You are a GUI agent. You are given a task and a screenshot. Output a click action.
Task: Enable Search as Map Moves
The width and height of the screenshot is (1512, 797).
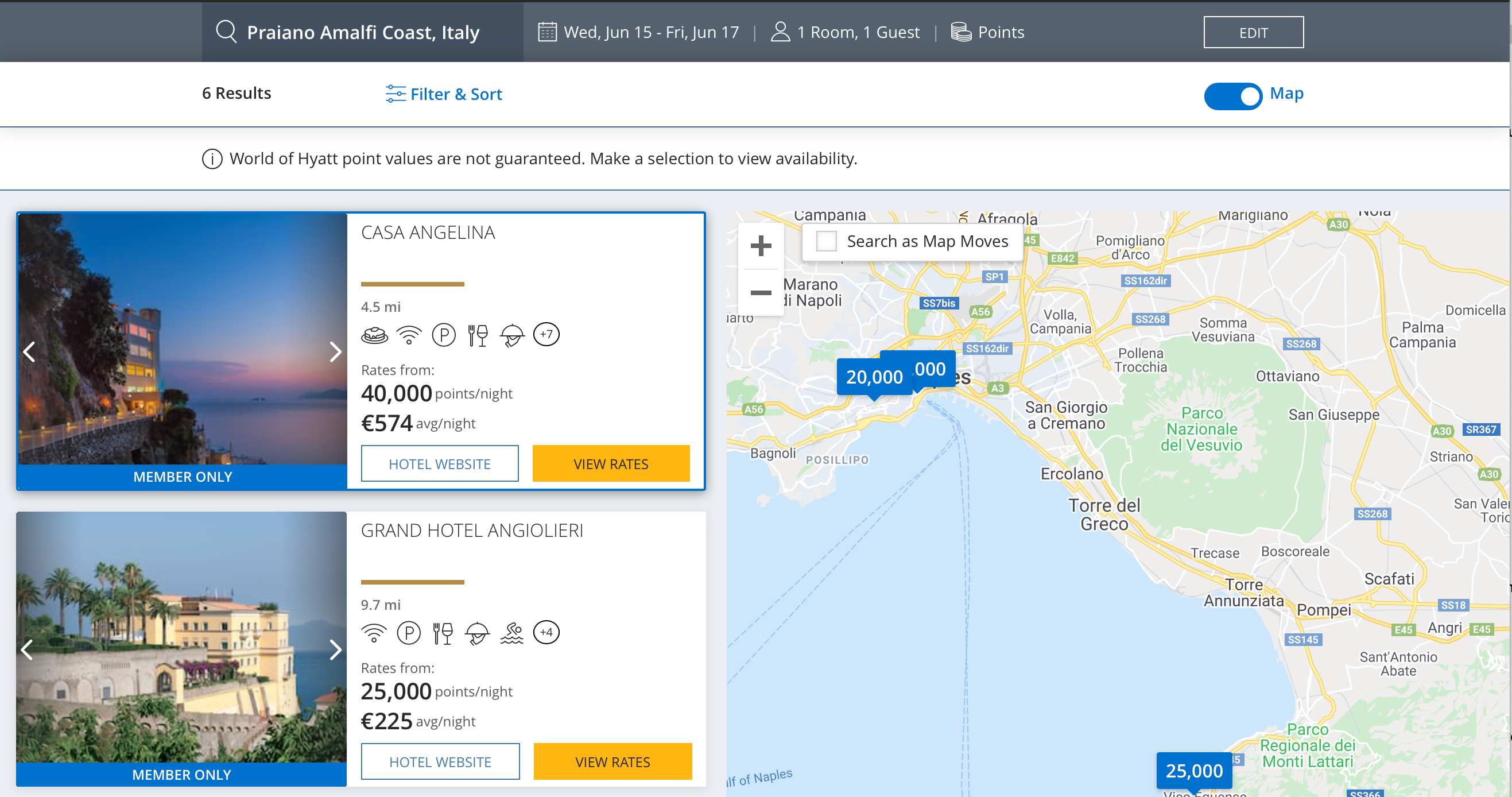pos(828,241)
